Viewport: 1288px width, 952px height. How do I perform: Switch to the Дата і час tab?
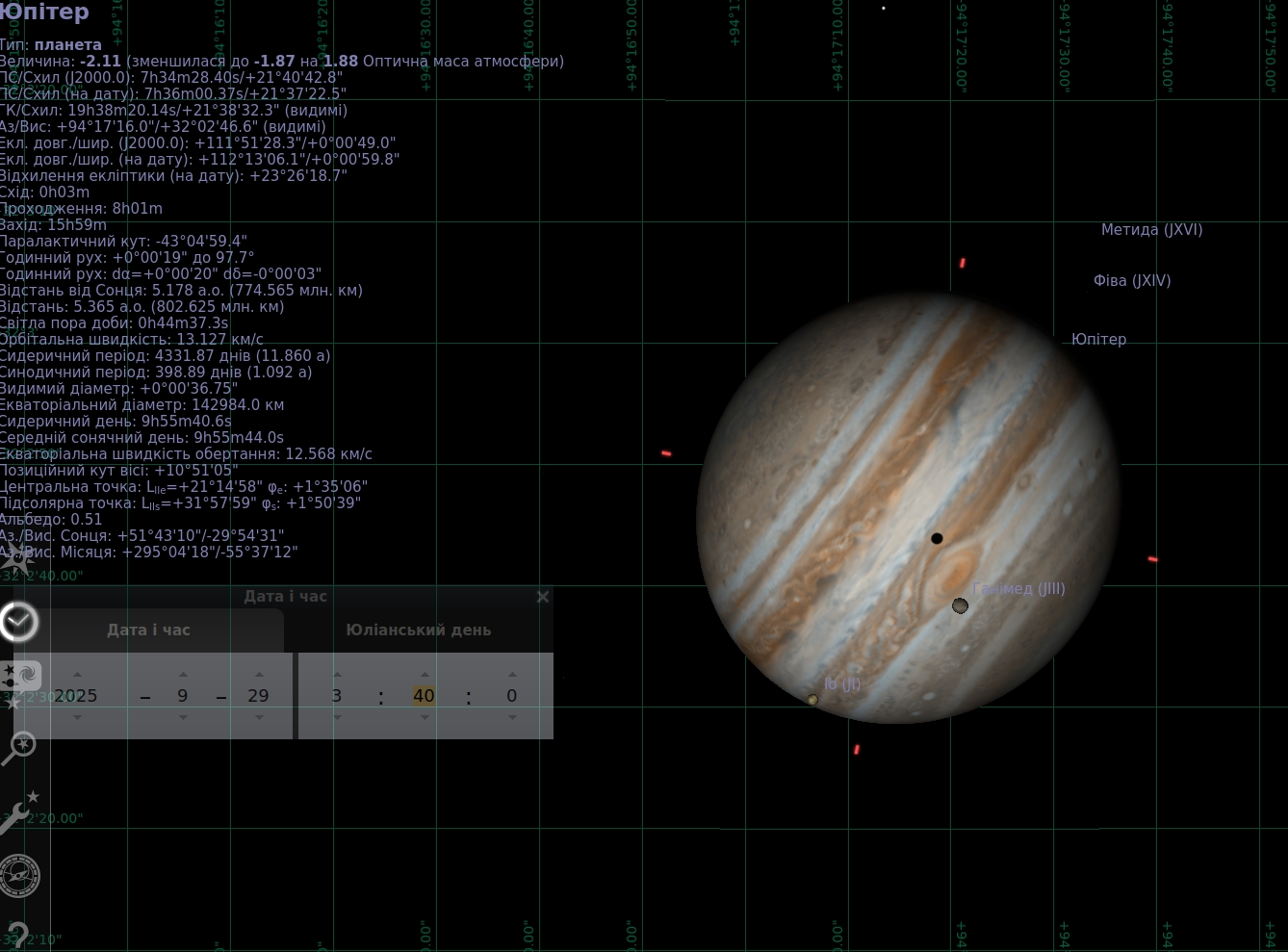coord(148,630)
